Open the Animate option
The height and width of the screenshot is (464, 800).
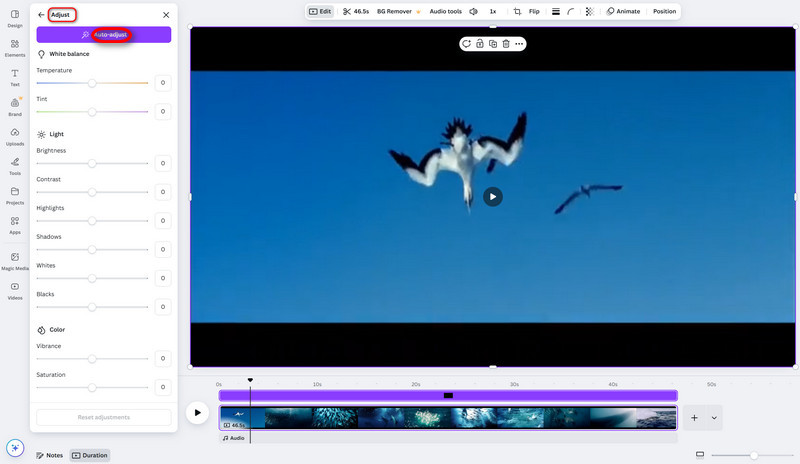(623, 11)
